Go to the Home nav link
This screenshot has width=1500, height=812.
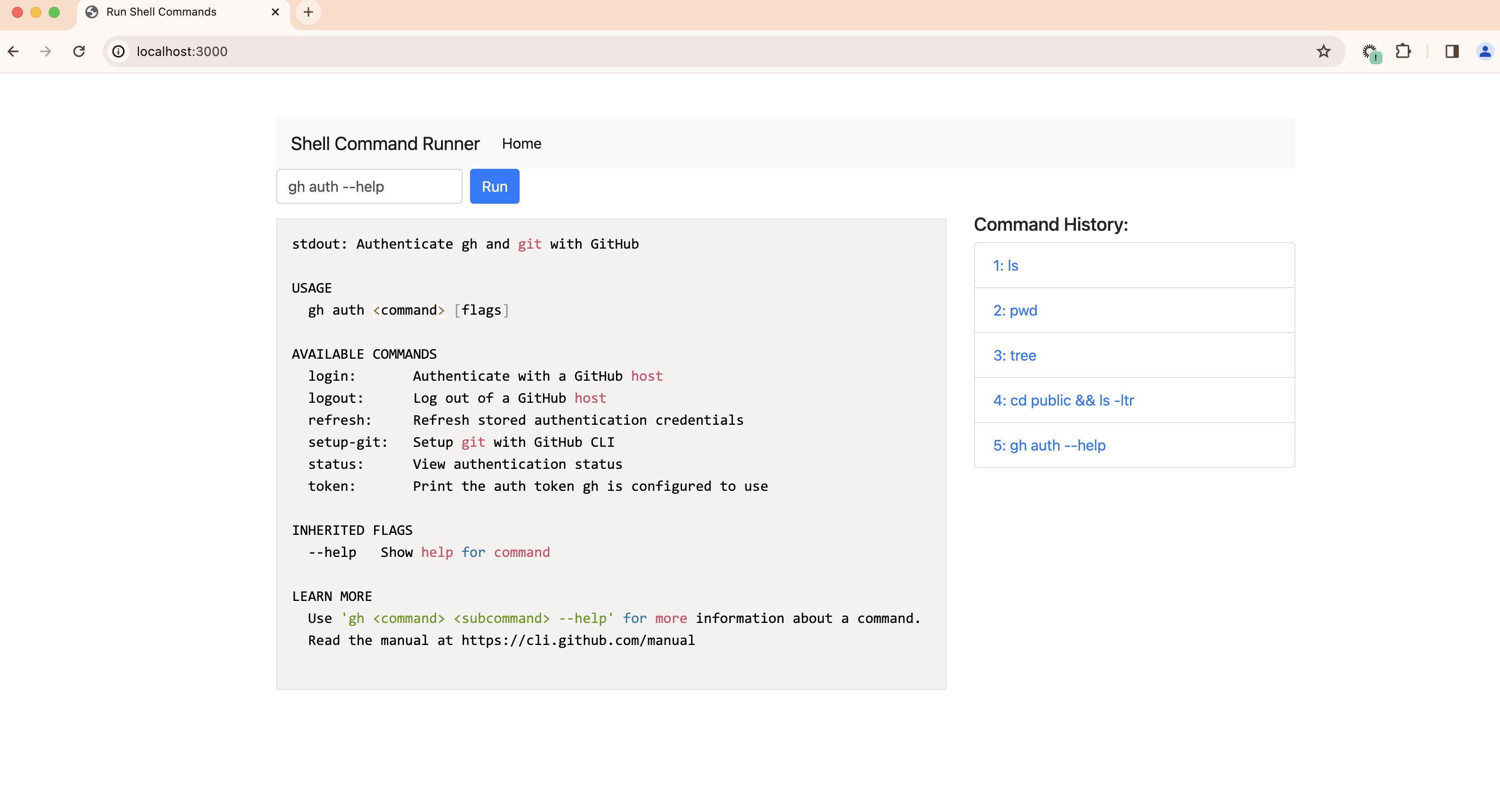point(521,144)
